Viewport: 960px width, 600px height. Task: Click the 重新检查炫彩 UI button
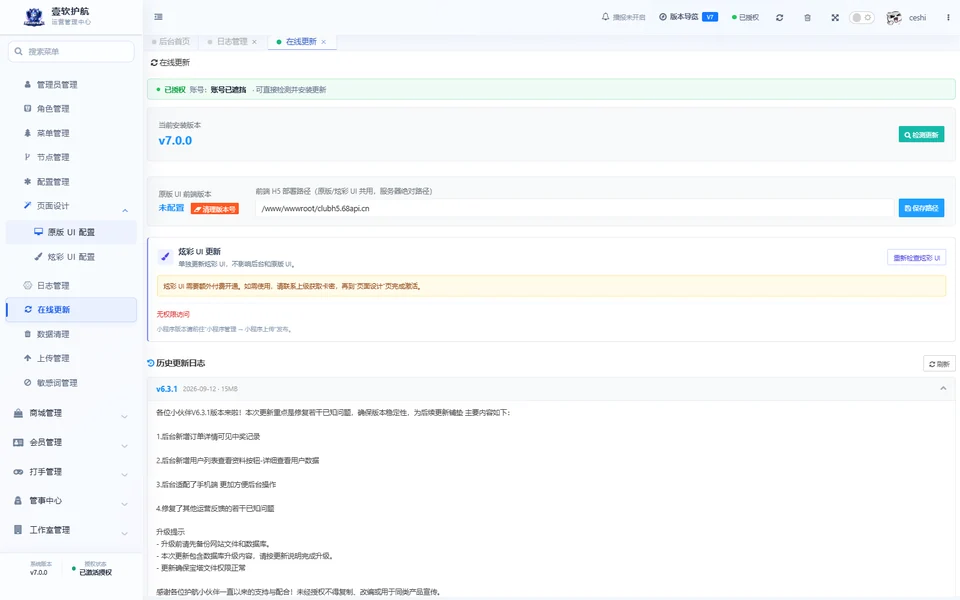click(x=916, y=258)
